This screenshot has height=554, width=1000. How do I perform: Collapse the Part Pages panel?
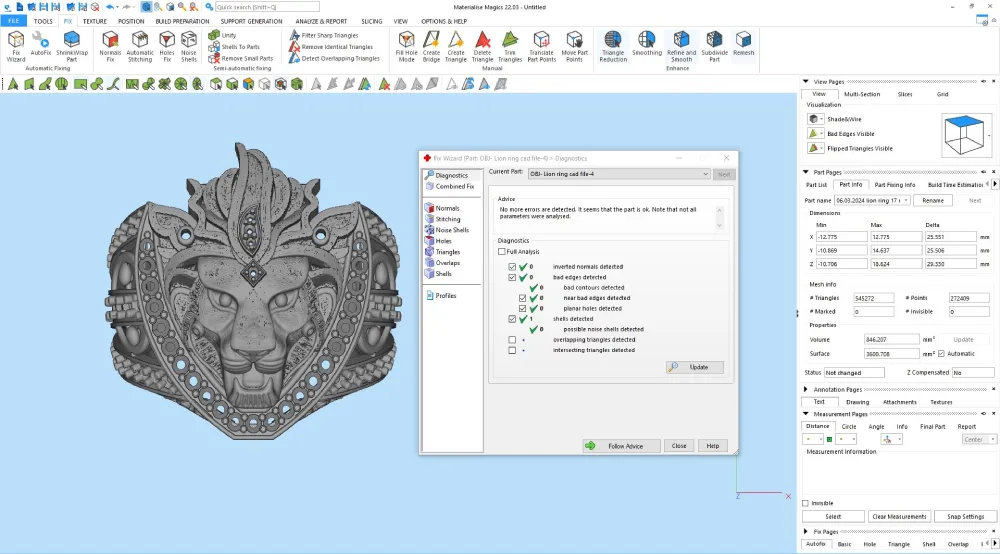click(806, 172)
